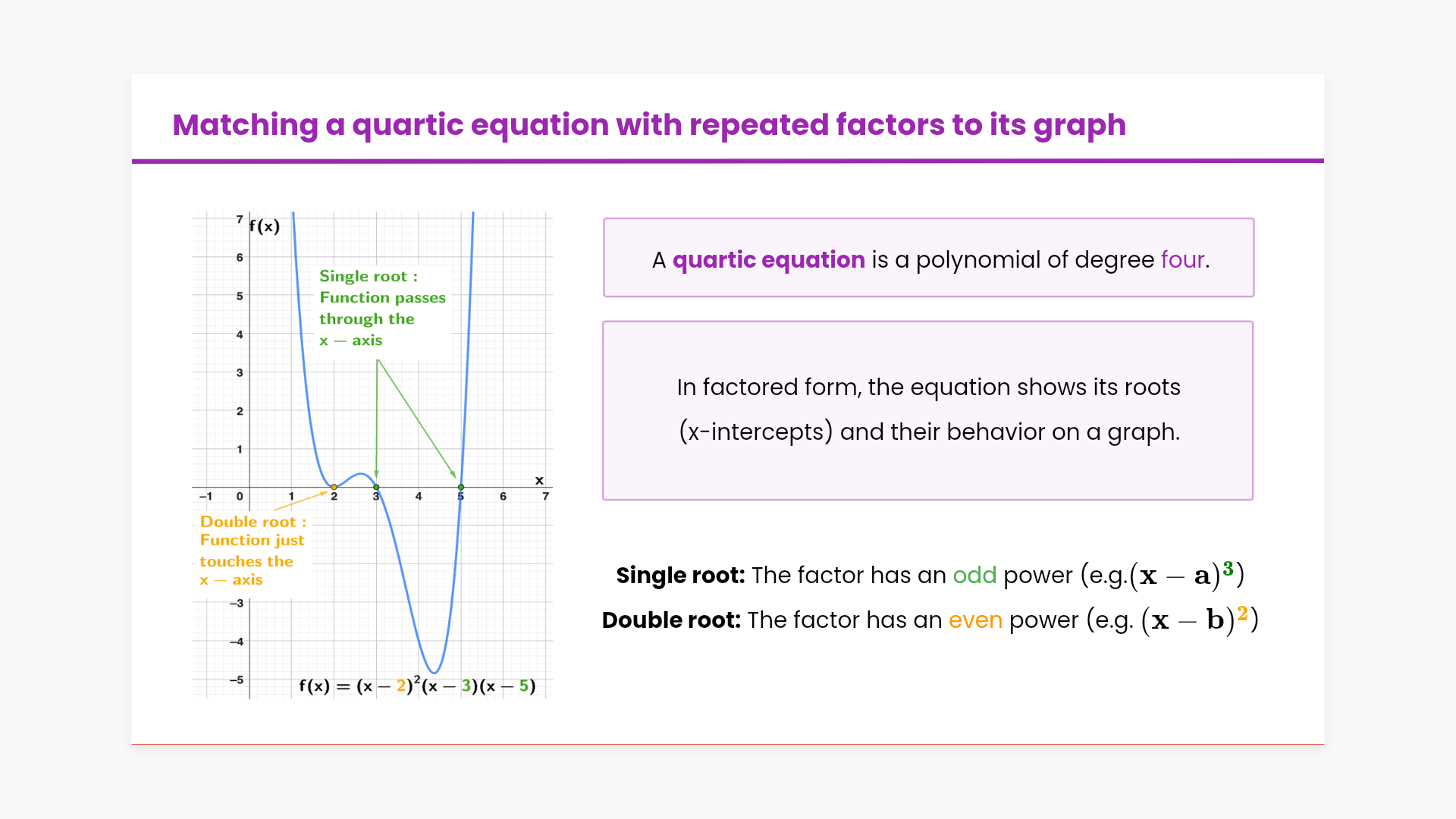The image size is (1456, 819).
Task: Click the (x − b)² example expression
Action: click(1199, 620)
